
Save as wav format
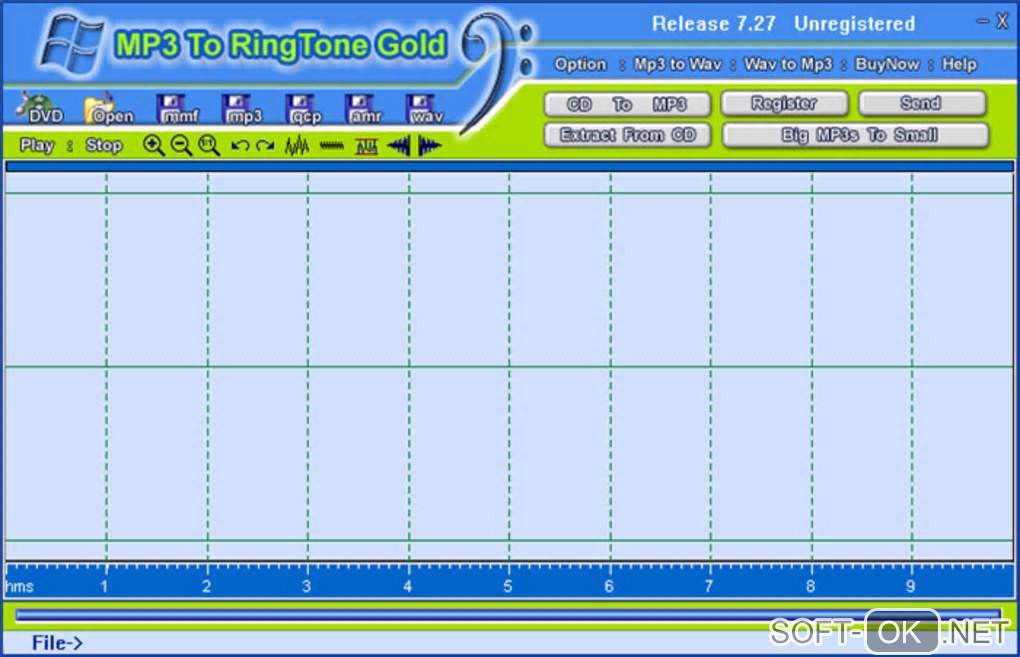425,109
